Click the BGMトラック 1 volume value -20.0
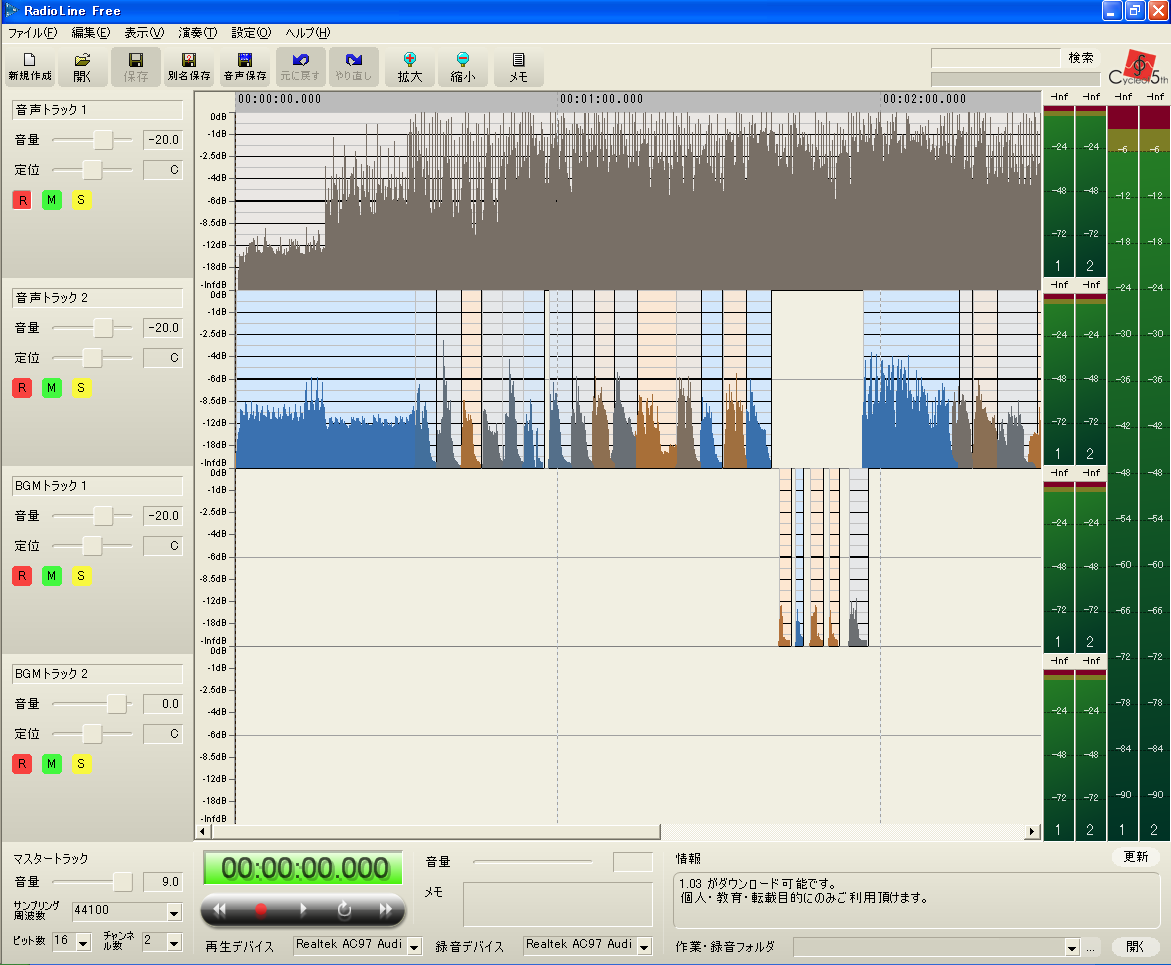The image size is (1171, 965). (163, 515)
